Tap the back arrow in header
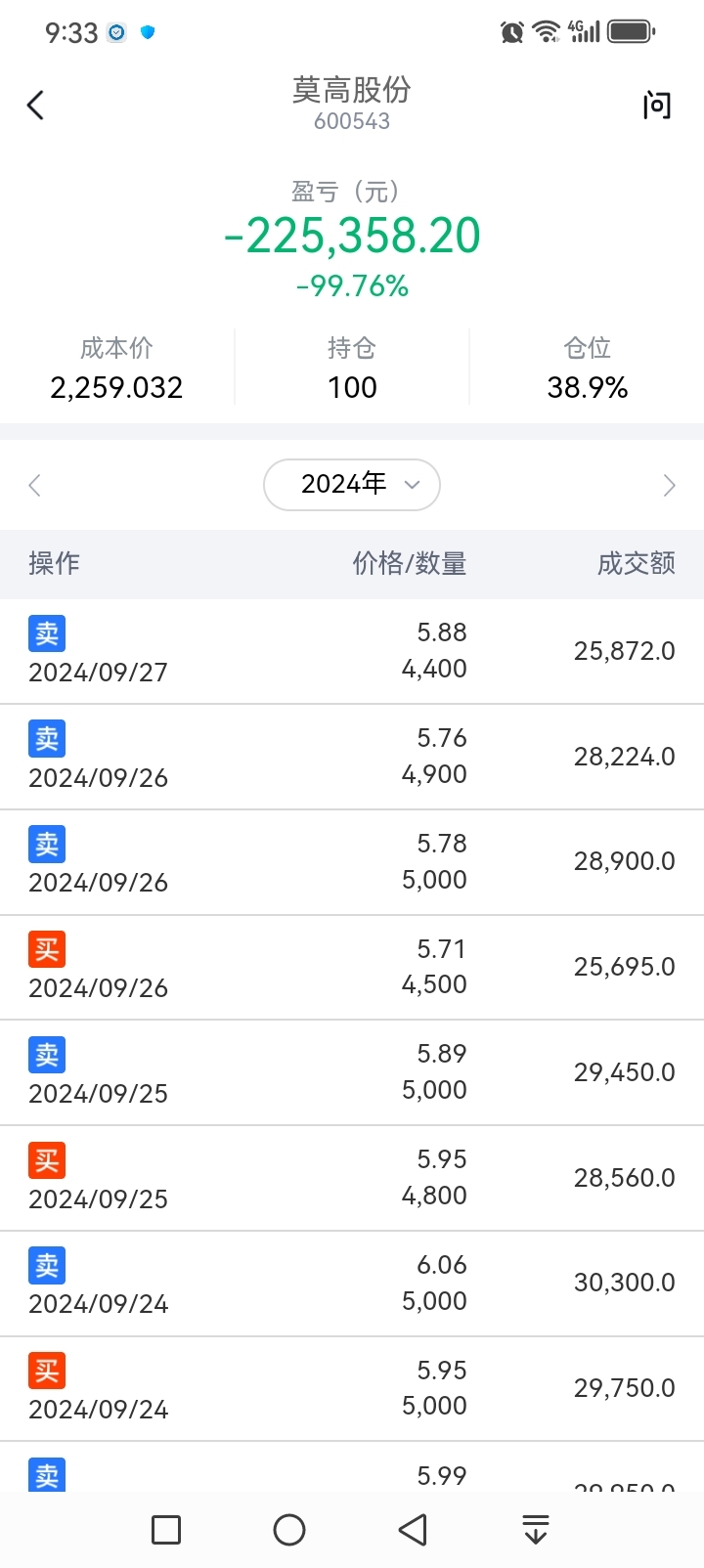This screenshot has height=1568, width=704. point(36,105)
